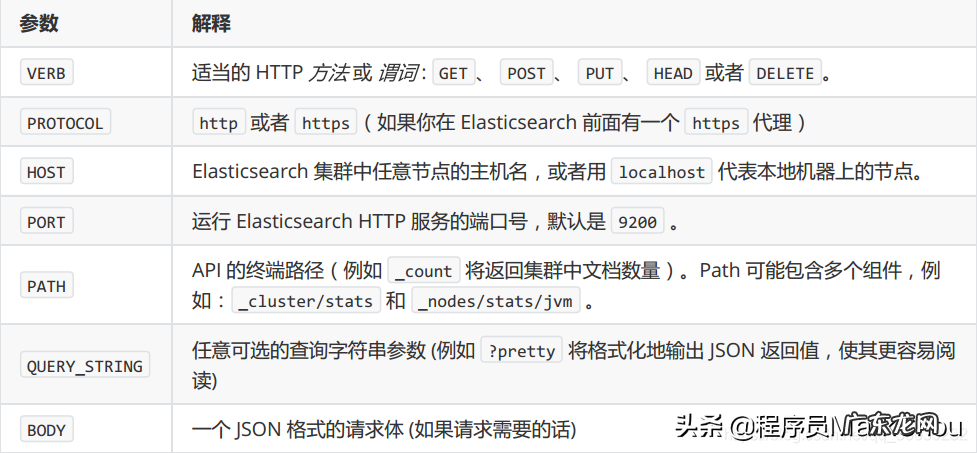Click the 解释 column header
This screenshot has height=453, width=977.
coord(211,24)
